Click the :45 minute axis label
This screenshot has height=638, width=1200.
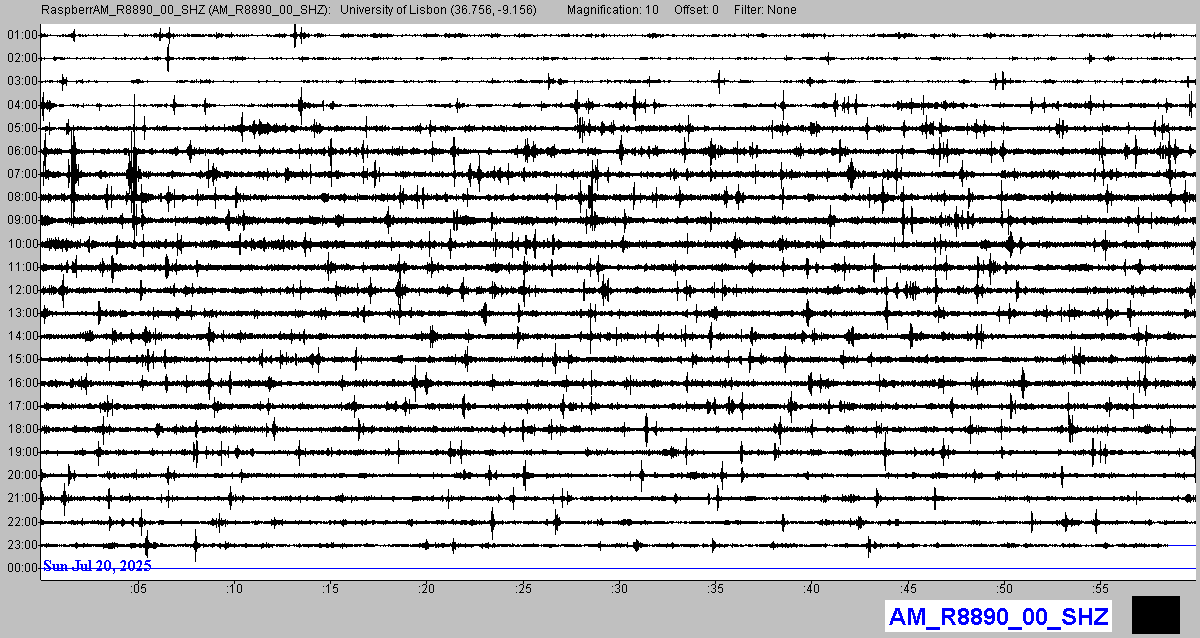pyautogui.click(x=909, y=589)
